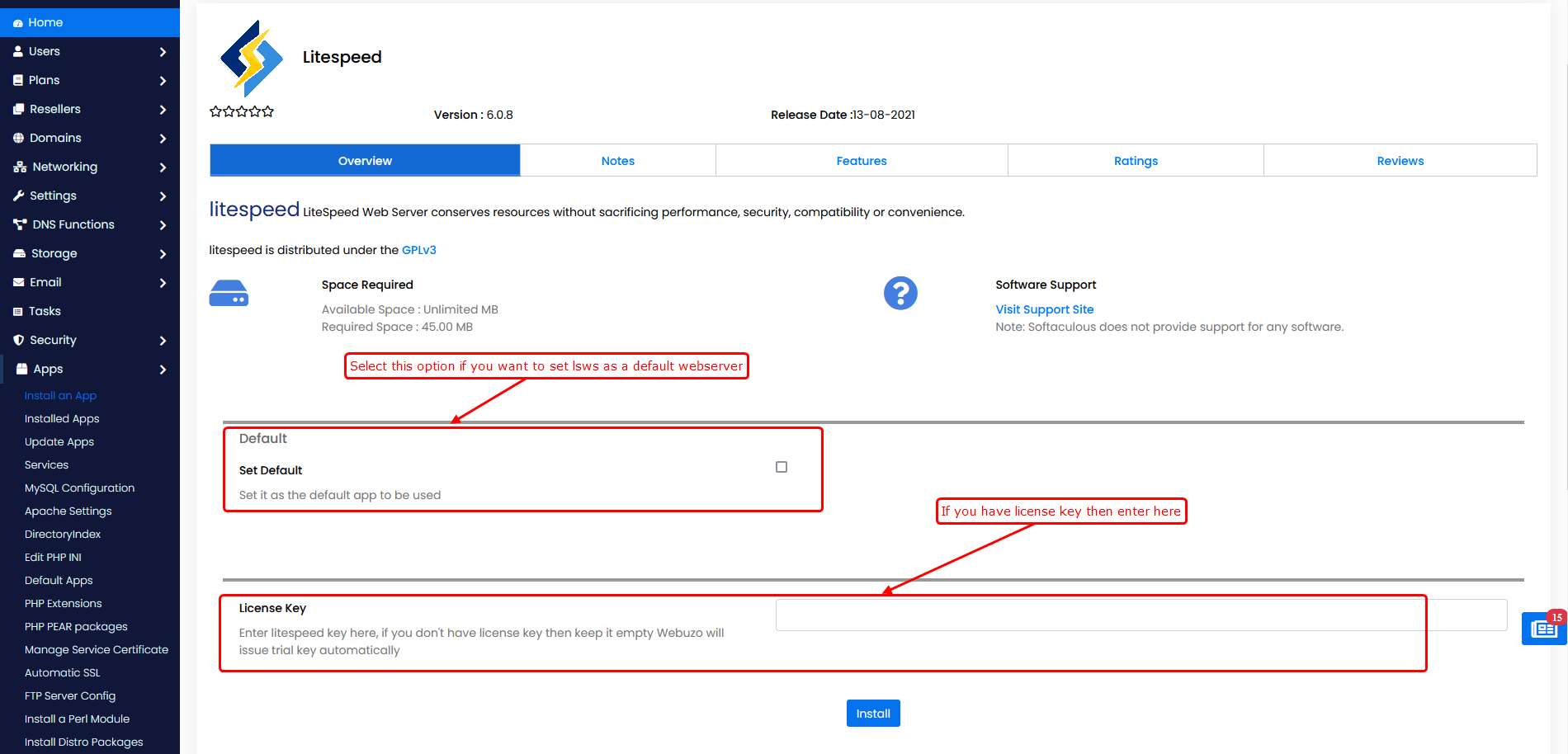Expand the Users menu chevron
This screenshot has width=1568, height=754.
(x=163, y=52)
